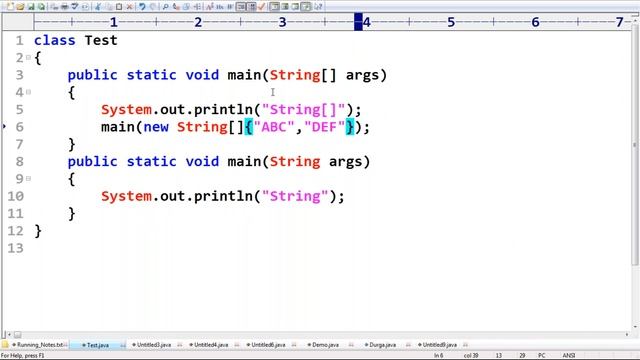The height and width of the screenshot is (360, 640).
Task: Click the Paste clipboard icon
Action: [x=119, y=7]
